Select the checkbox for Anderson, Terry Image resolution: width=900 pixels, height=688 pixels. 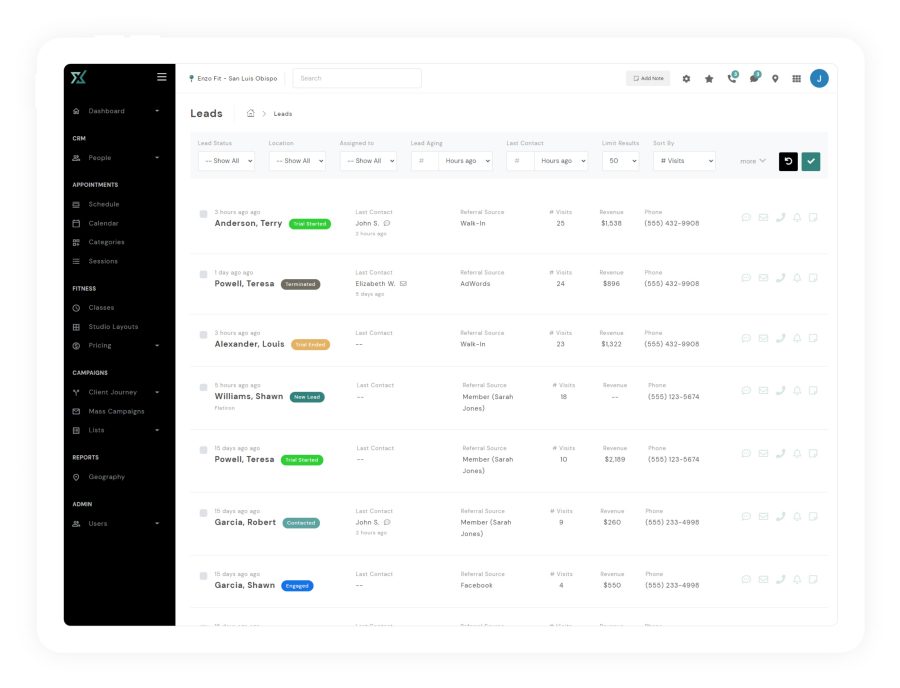pos(203,214)
